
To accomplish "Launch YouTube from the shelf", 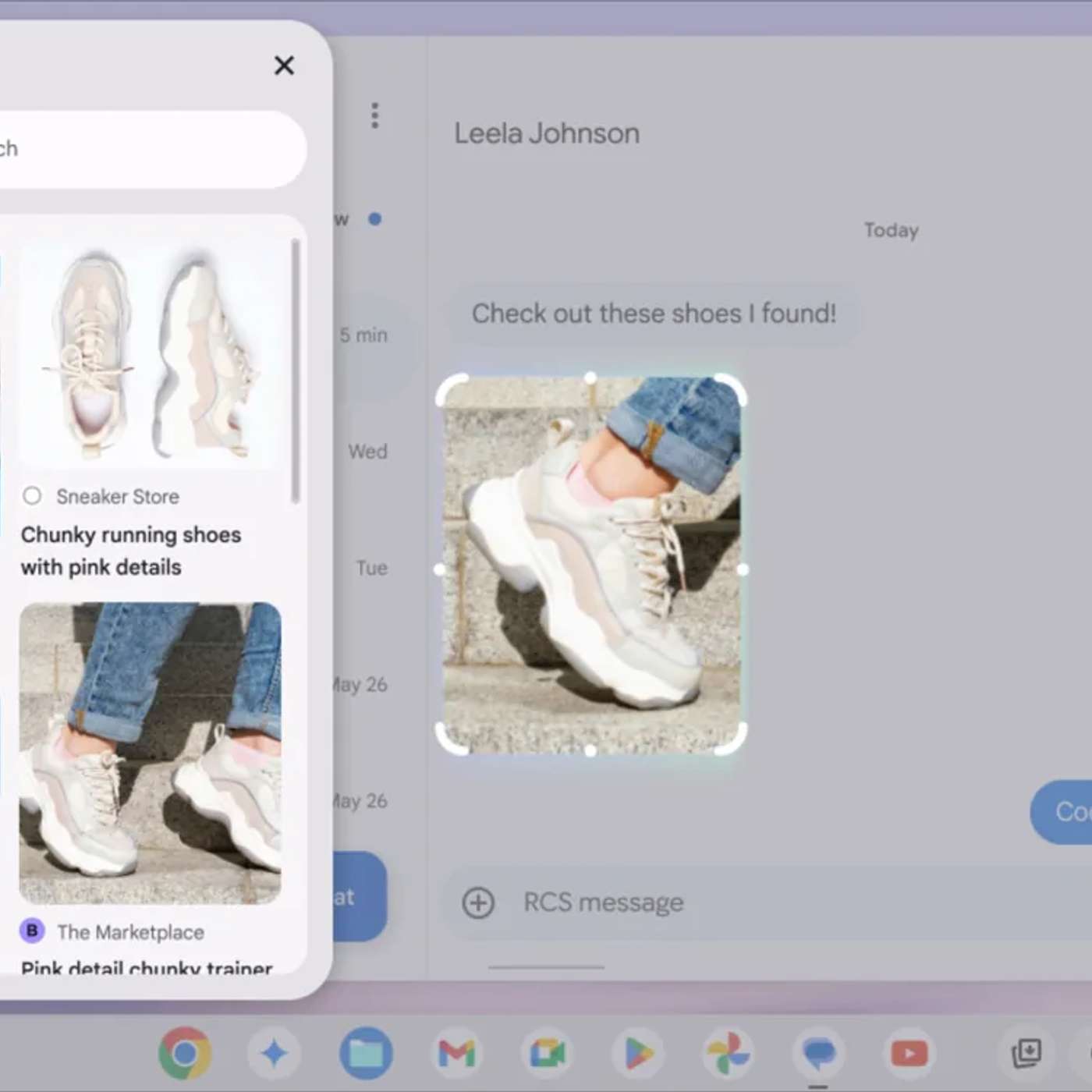I will tap(909, 1053).
